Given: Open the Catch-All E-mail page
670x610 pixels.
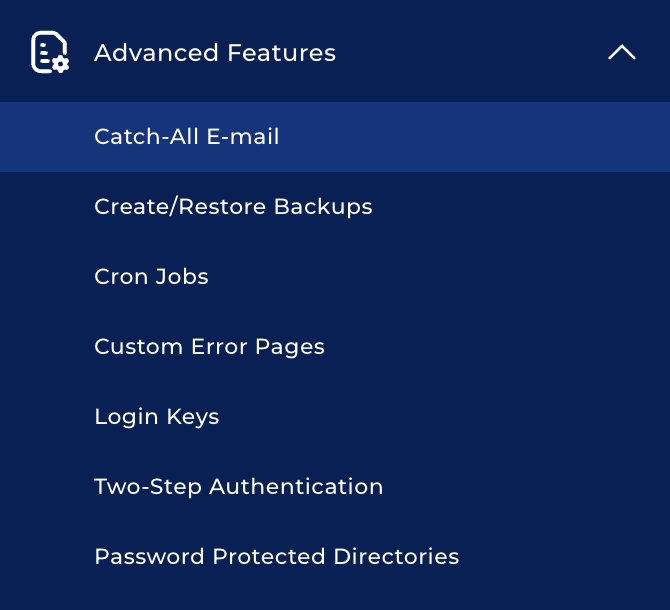Looking at the screenshot, I should [187, 136].
